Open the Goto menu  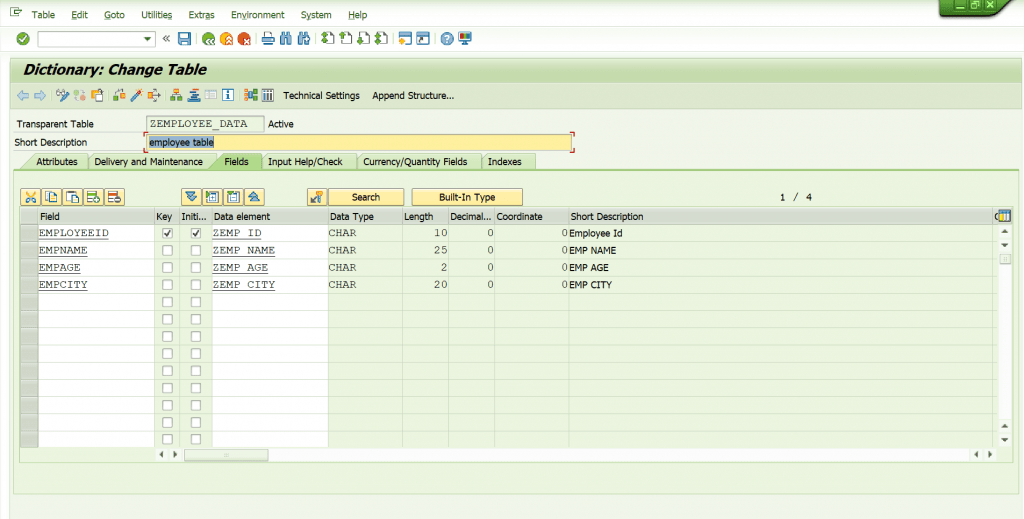pyautogui.click(x=114, y=14)
